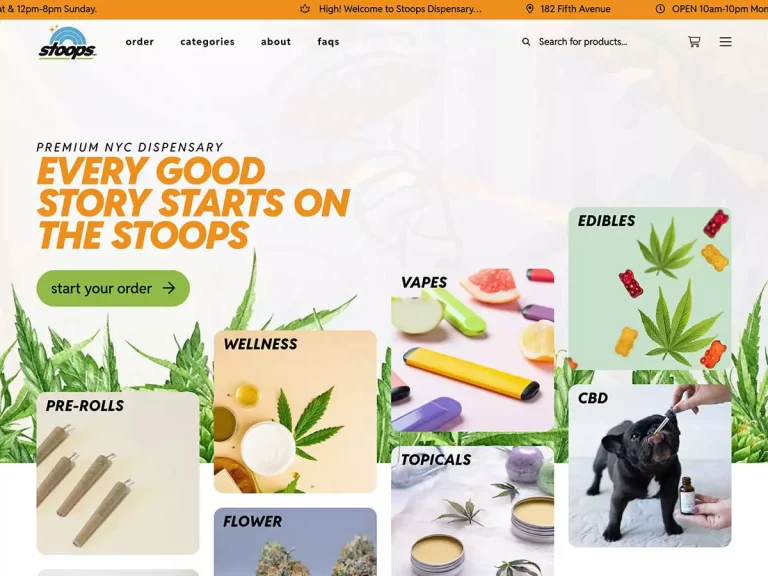This screenshot has width=768, height=576.
Task: Click the location pin icon in banner
Action: (x=529, y=9)
